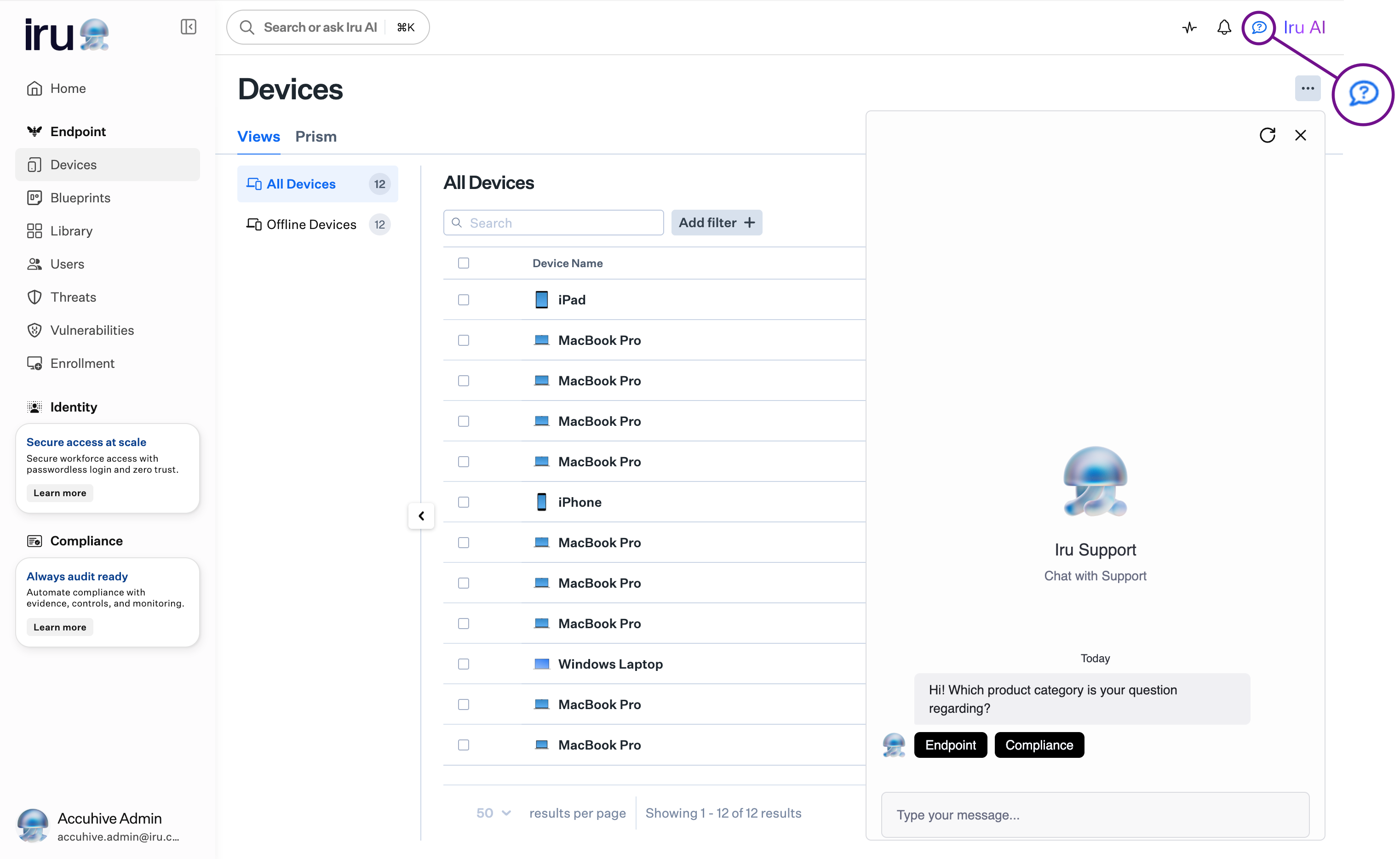Open the three-dots more options button
Screen dimensions: 1400x859
tap(1308, 89)
